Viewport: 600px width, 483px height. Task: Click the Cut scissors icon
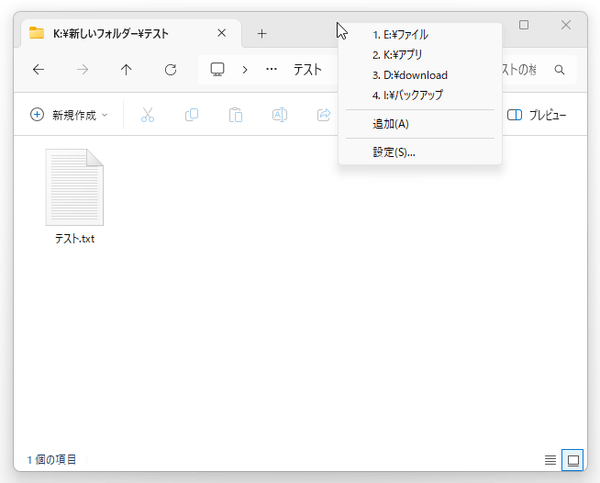coord(148,115)
